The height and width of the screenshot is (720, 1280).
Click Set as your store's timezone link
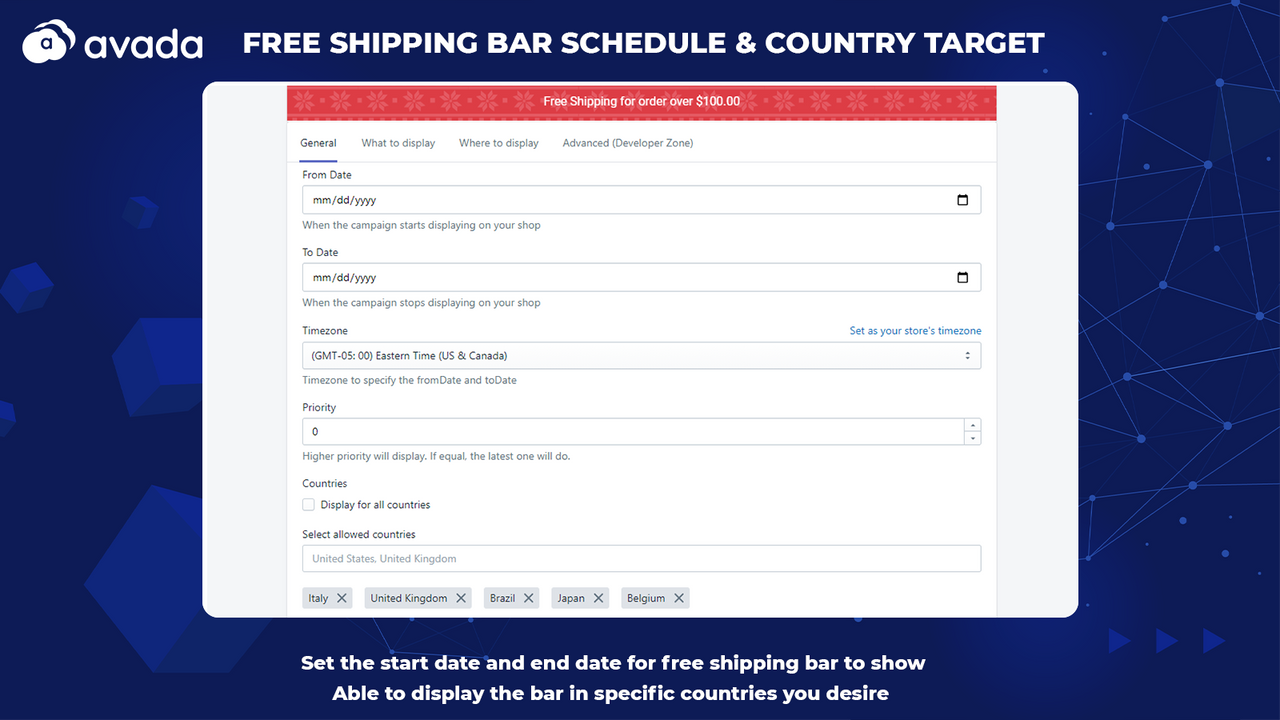(915, 331)
